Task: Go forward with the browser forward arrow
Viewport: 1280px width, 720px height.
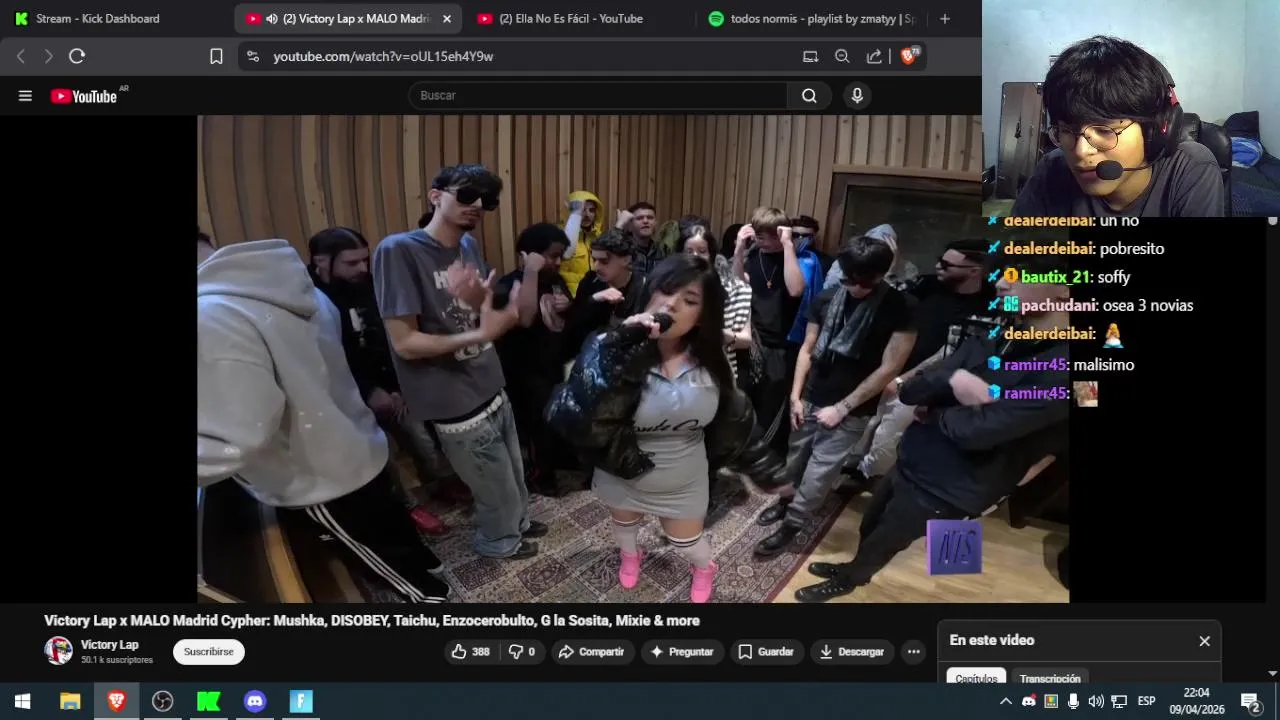Action: point(48,57)
